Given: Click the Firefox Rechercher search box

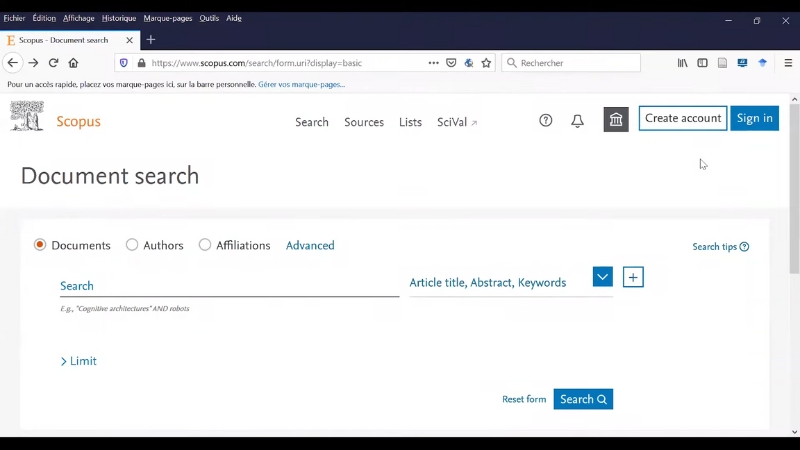Looking at the screenshot, I should click(x=570, y=63).
